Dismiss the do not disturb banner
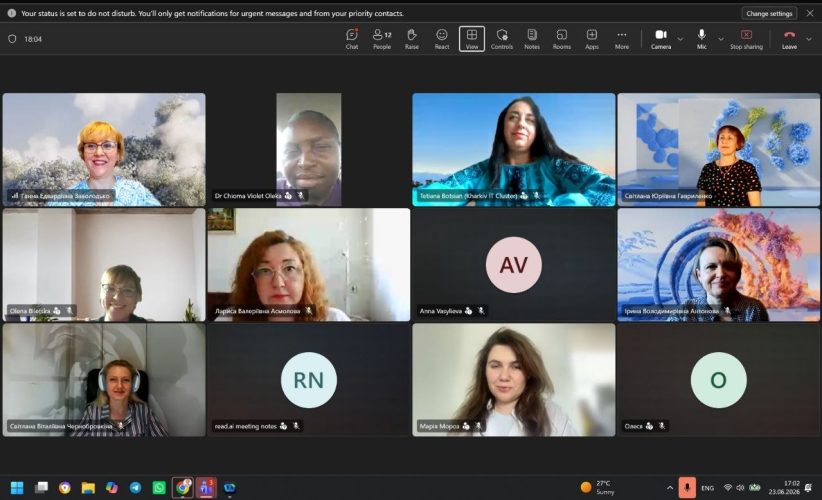Viewport: 822px width, 500px height. pyautogui.click(x=810, y=13)
